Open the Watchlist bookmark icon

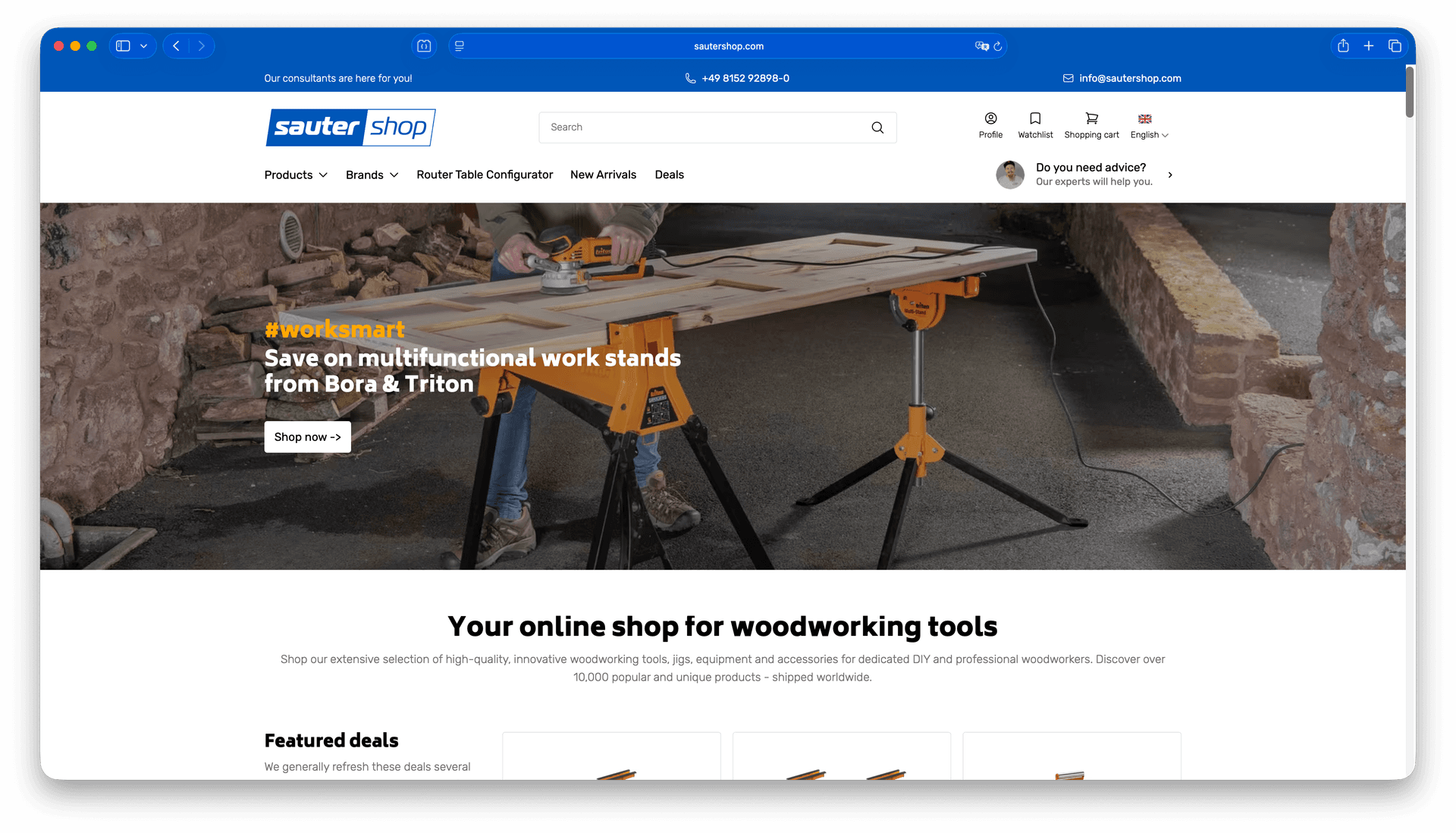[x=1035, y=119]
